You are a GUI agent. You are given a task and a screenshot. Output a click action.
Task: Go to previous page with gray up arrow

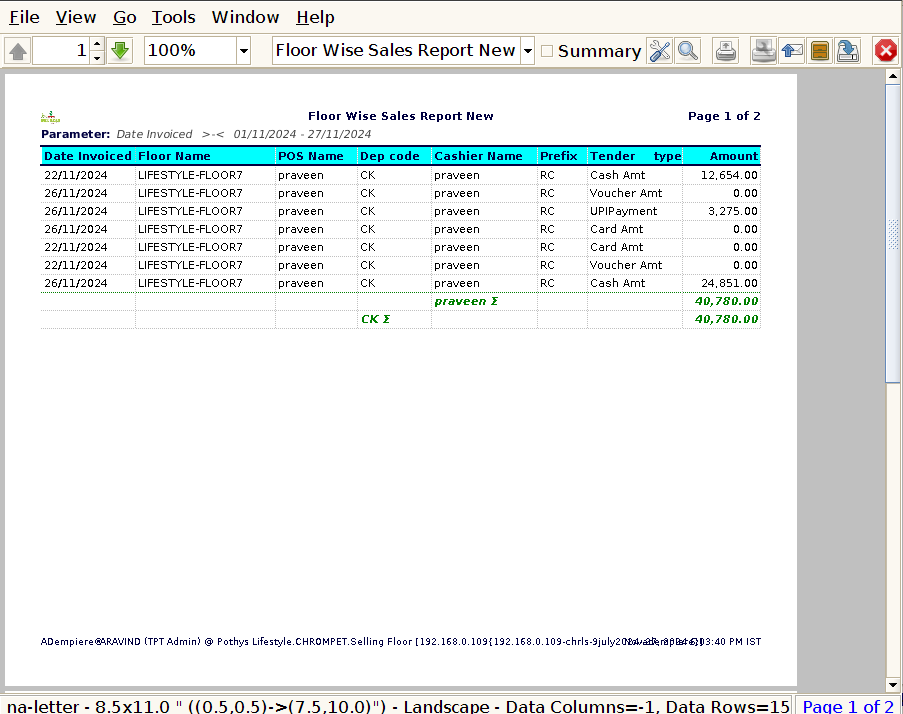18,51
